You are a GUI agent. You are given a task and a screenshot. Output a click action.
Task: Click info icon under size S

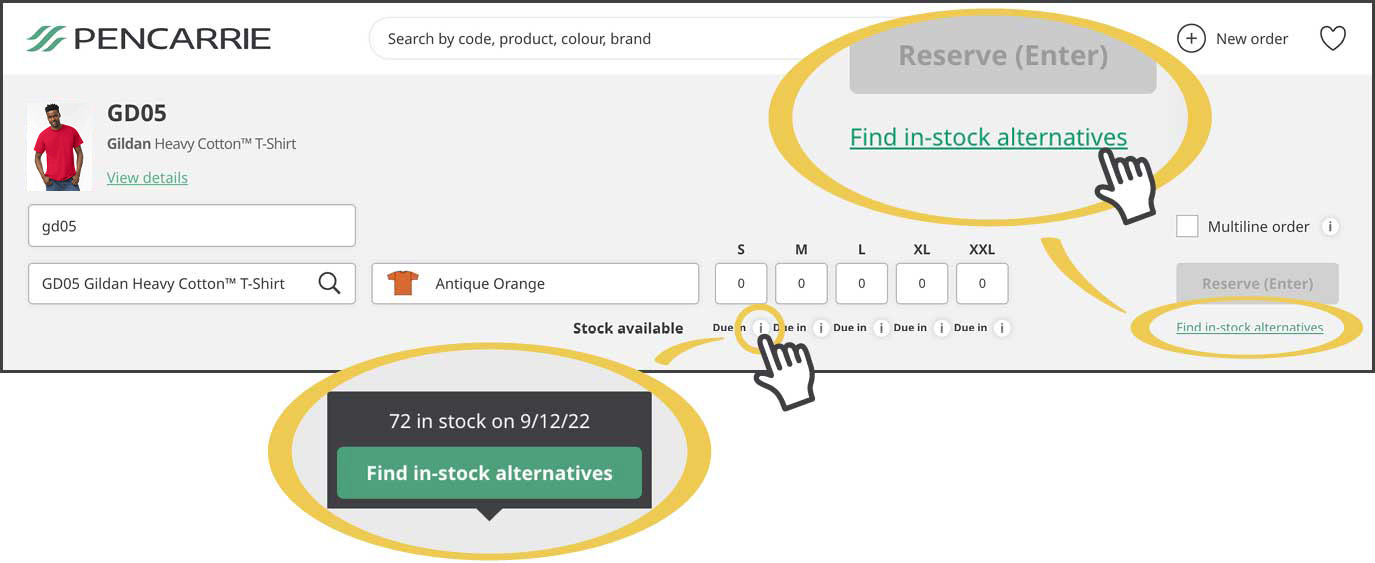[x=760, y=328]
